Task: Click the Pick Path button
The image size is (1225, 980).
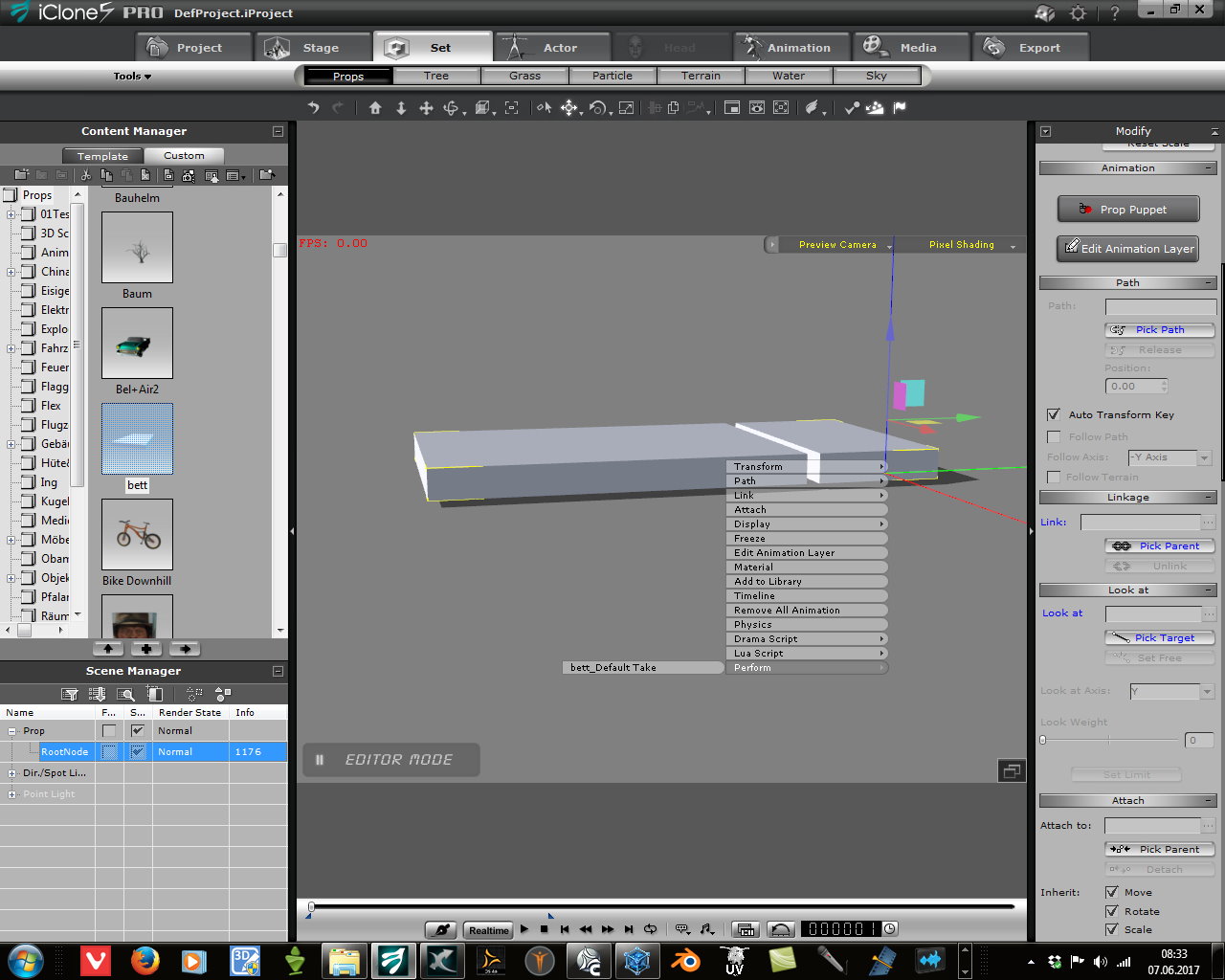Action: tap(1160, 330)
